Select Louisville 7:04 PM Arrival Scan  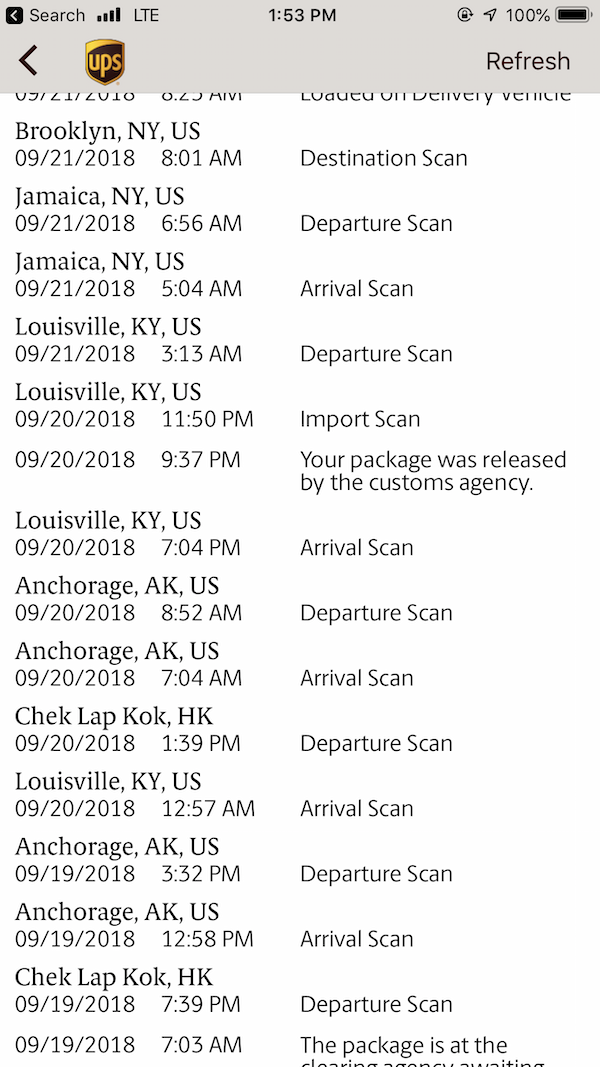[300, 535]
